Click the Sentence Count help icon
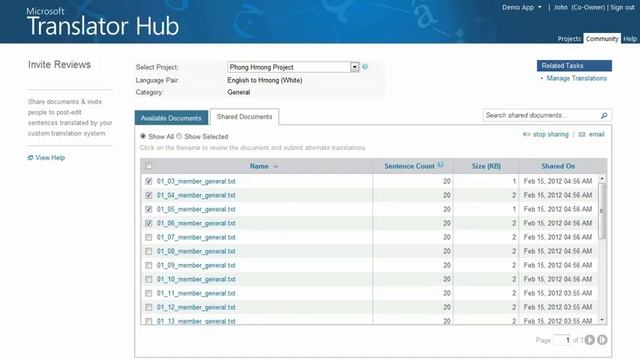640x360 pixels. (440, 165)
